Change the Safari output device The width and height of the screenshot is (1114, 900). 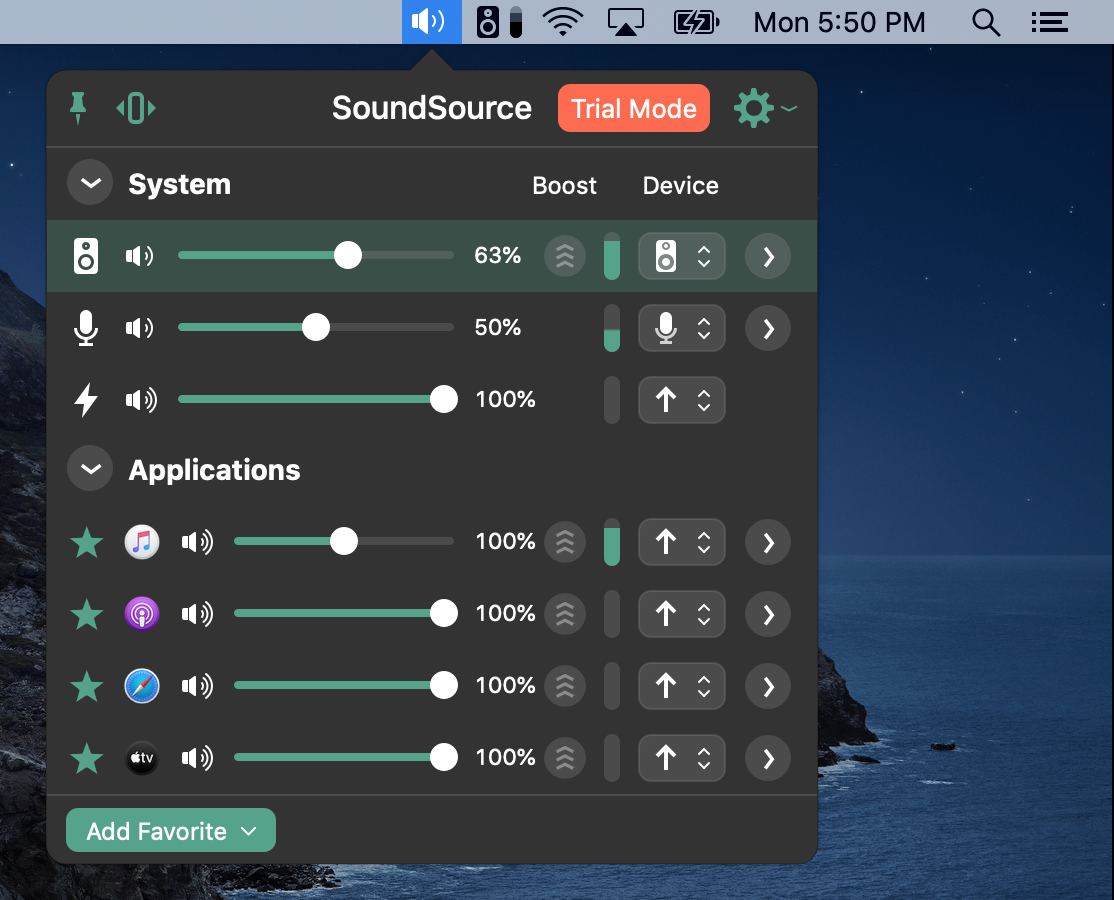(681, 686)
